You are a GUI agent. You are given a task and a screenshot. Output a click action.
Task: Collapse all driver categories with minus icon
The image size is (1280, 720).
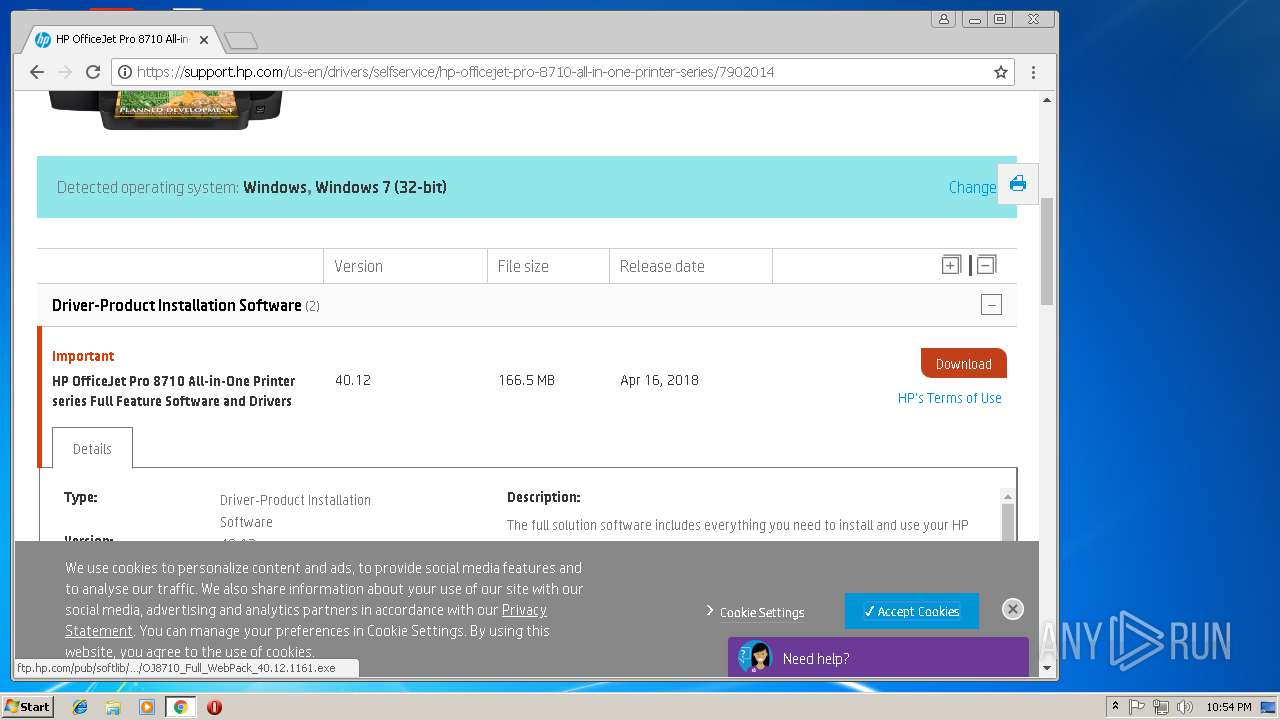986,265
